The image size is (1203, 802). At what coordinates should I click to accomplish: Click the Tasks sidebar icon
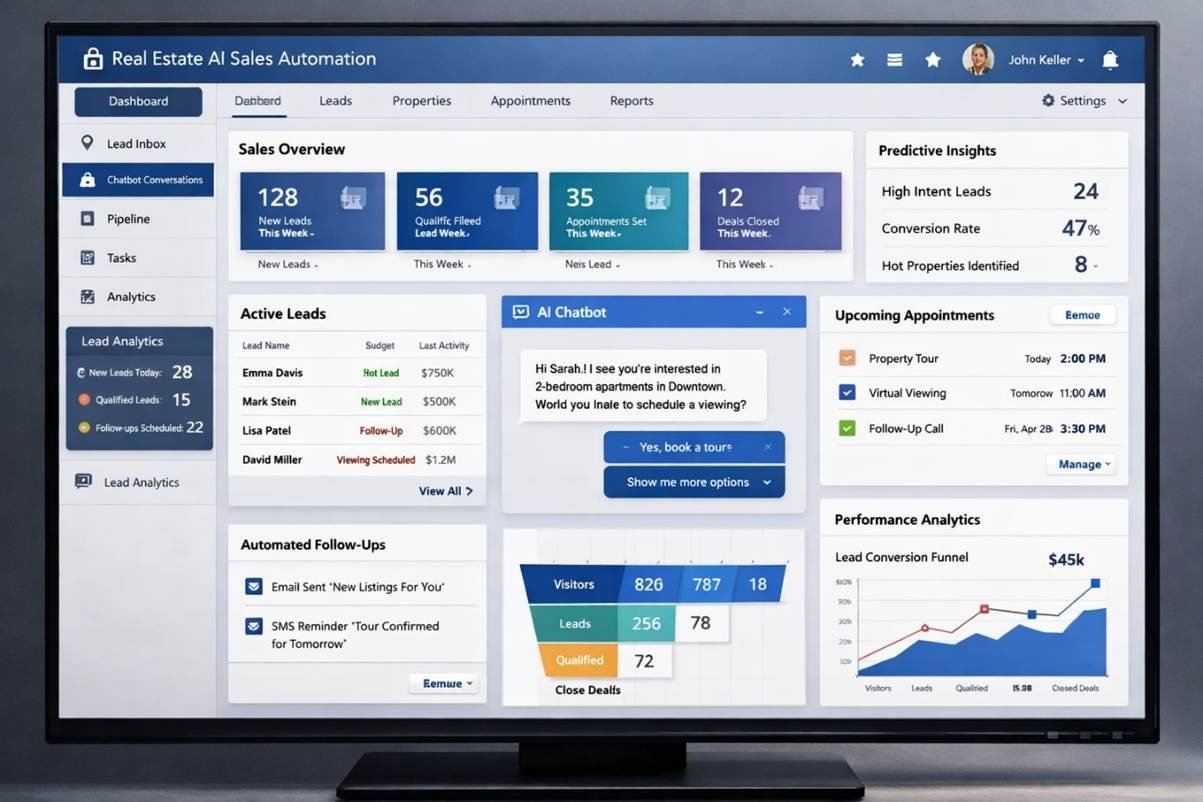click(87, 258)
